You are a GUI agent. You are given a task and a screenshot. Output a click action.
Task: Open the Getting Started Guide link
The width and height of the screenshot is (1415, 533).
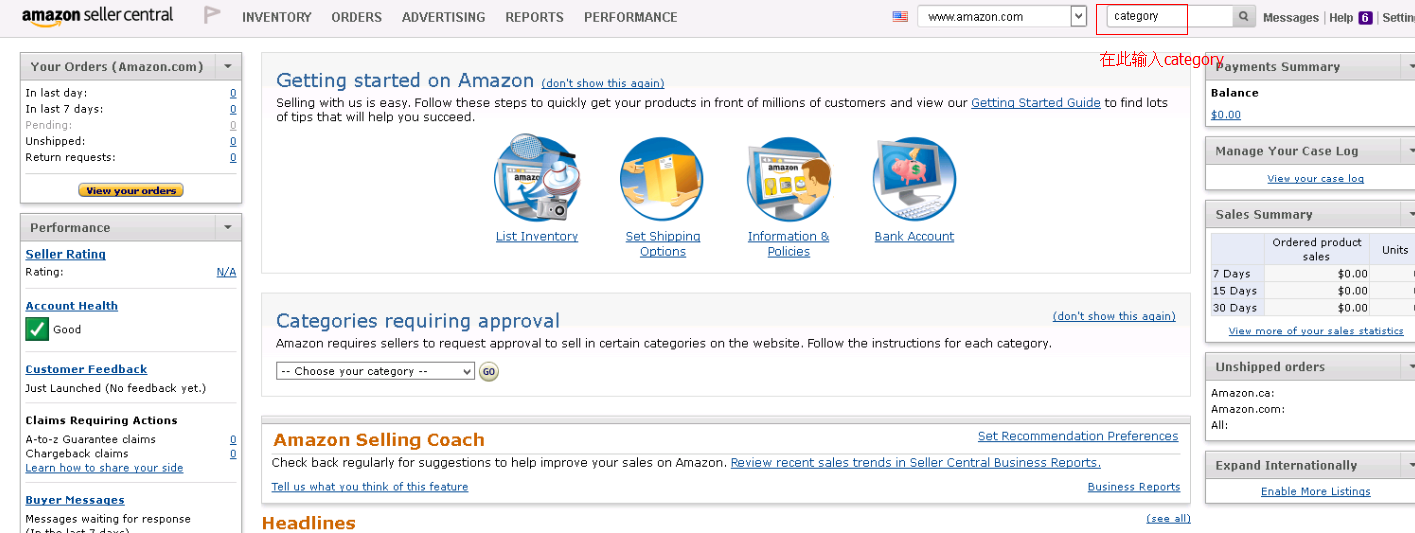click(x=1035, y=103)
